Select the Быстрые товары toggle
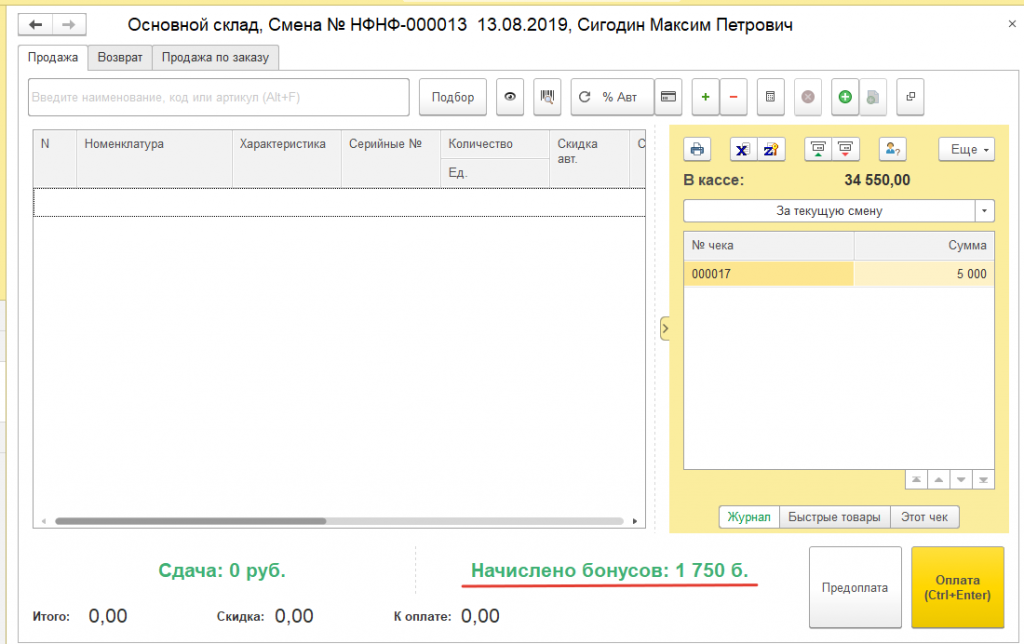 click(x=835, y=517)
